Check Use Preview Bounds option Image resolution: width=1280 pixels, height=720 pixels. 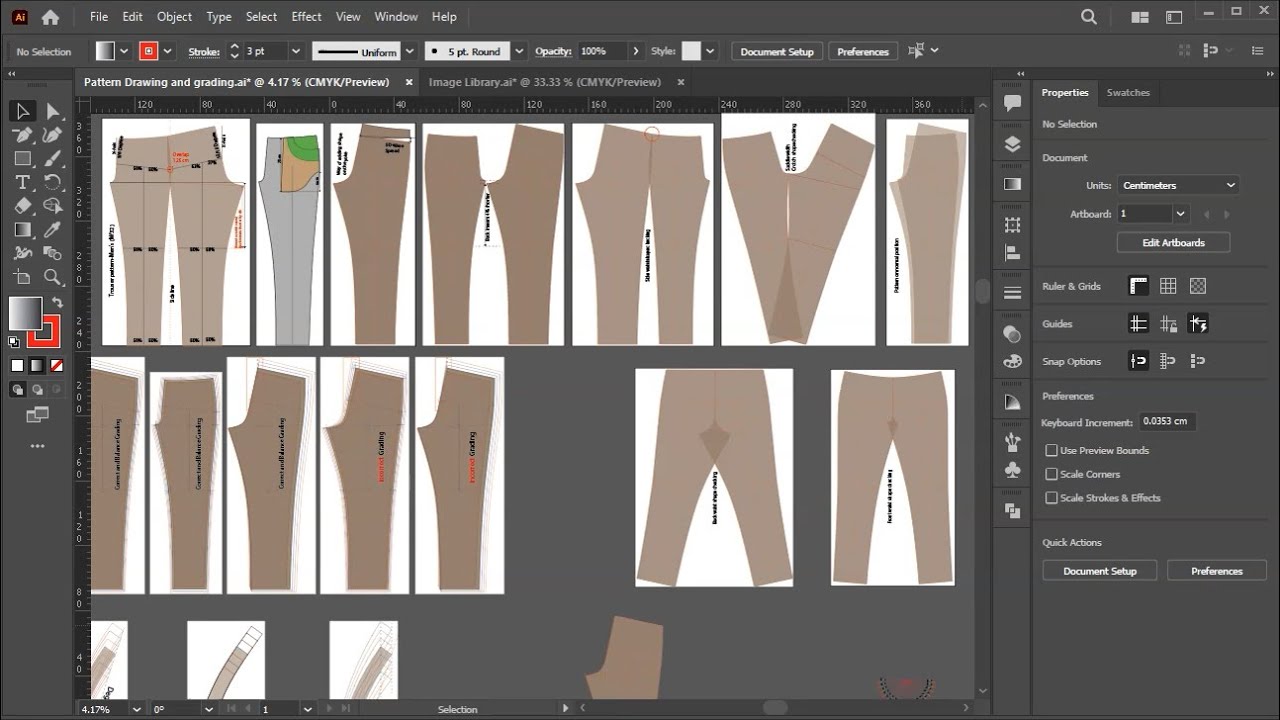point(1051,451)
